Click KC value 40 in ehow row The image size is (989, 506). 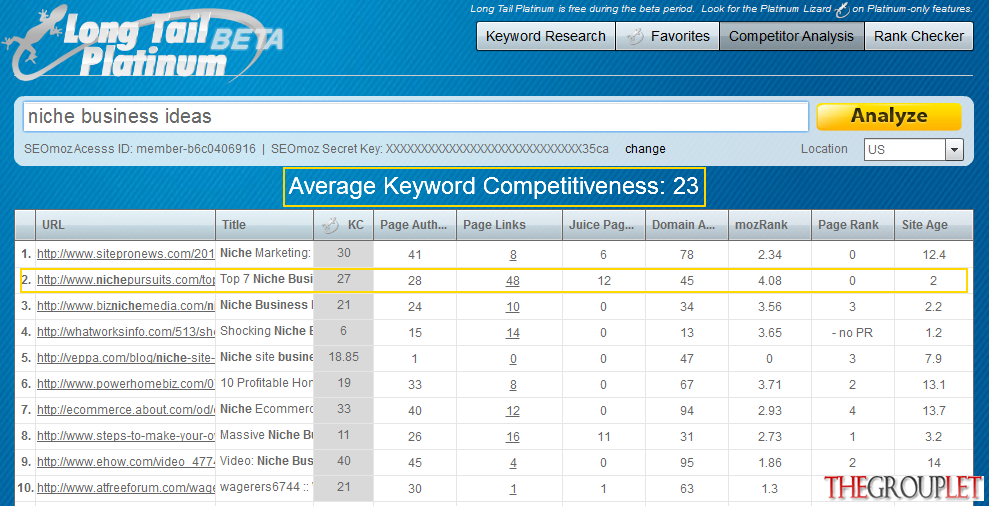tap(344, 461)
